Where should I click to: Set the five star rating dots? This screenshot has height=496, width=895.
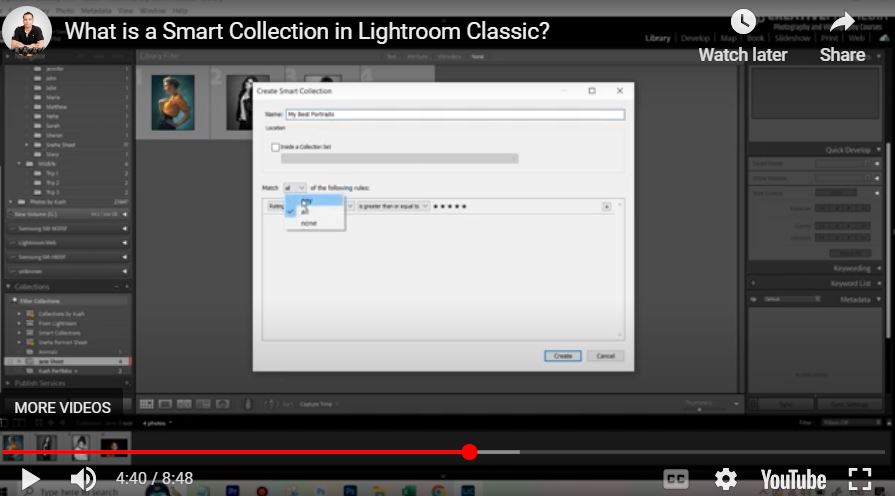coord(450,206)
